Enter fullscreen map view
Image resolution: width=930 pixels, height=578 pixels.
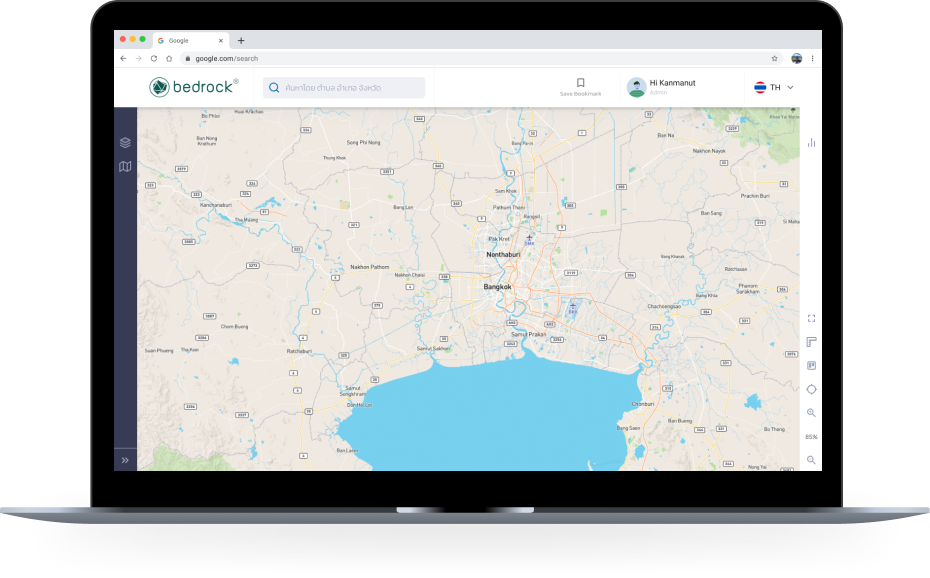click(x=811, y=318)
